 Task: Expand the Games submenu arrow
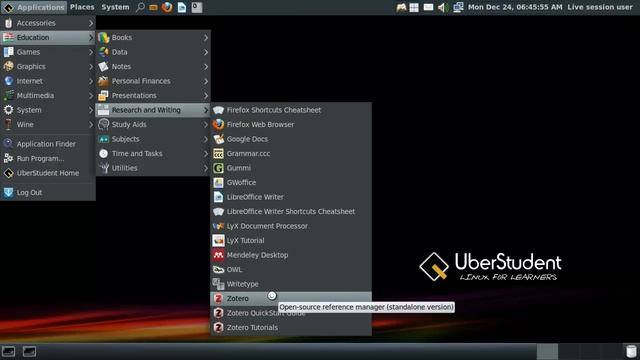(x=91, y=52)
